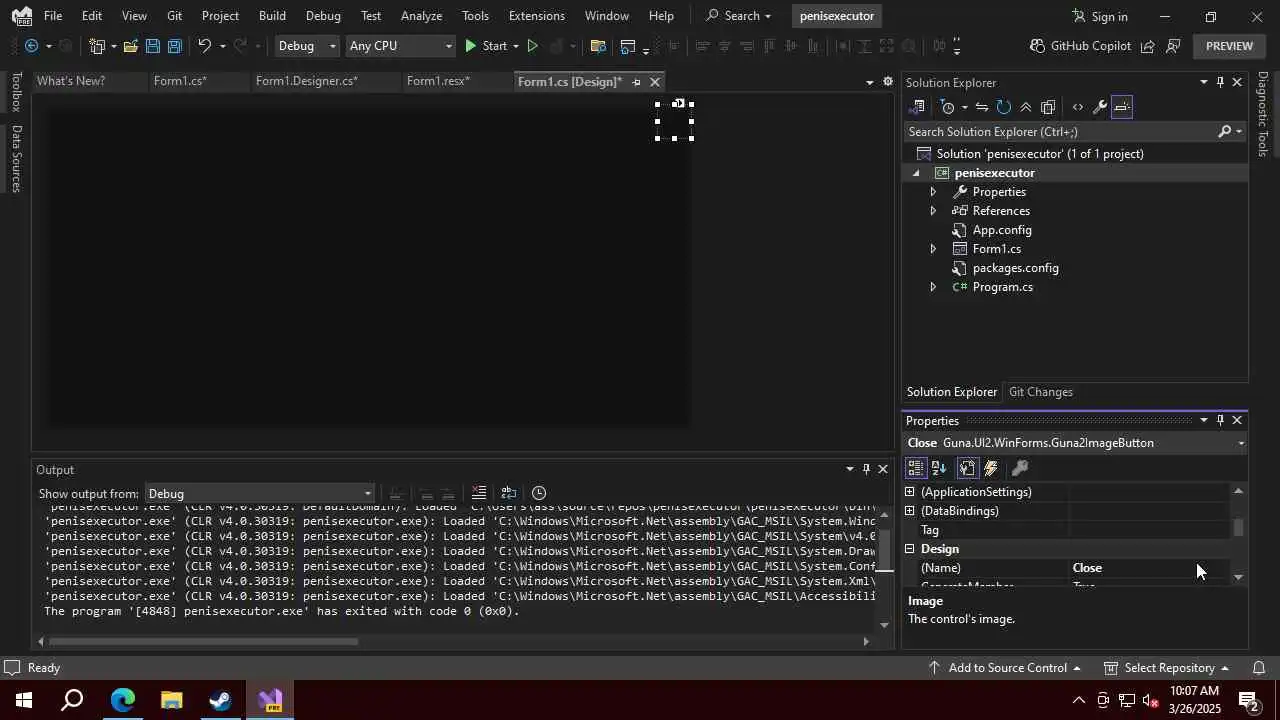The height and width of the screenshot is (720, 1280).
Task: Toggle Alphabetical sort in Properties panel
Action: tap(940, 468)
